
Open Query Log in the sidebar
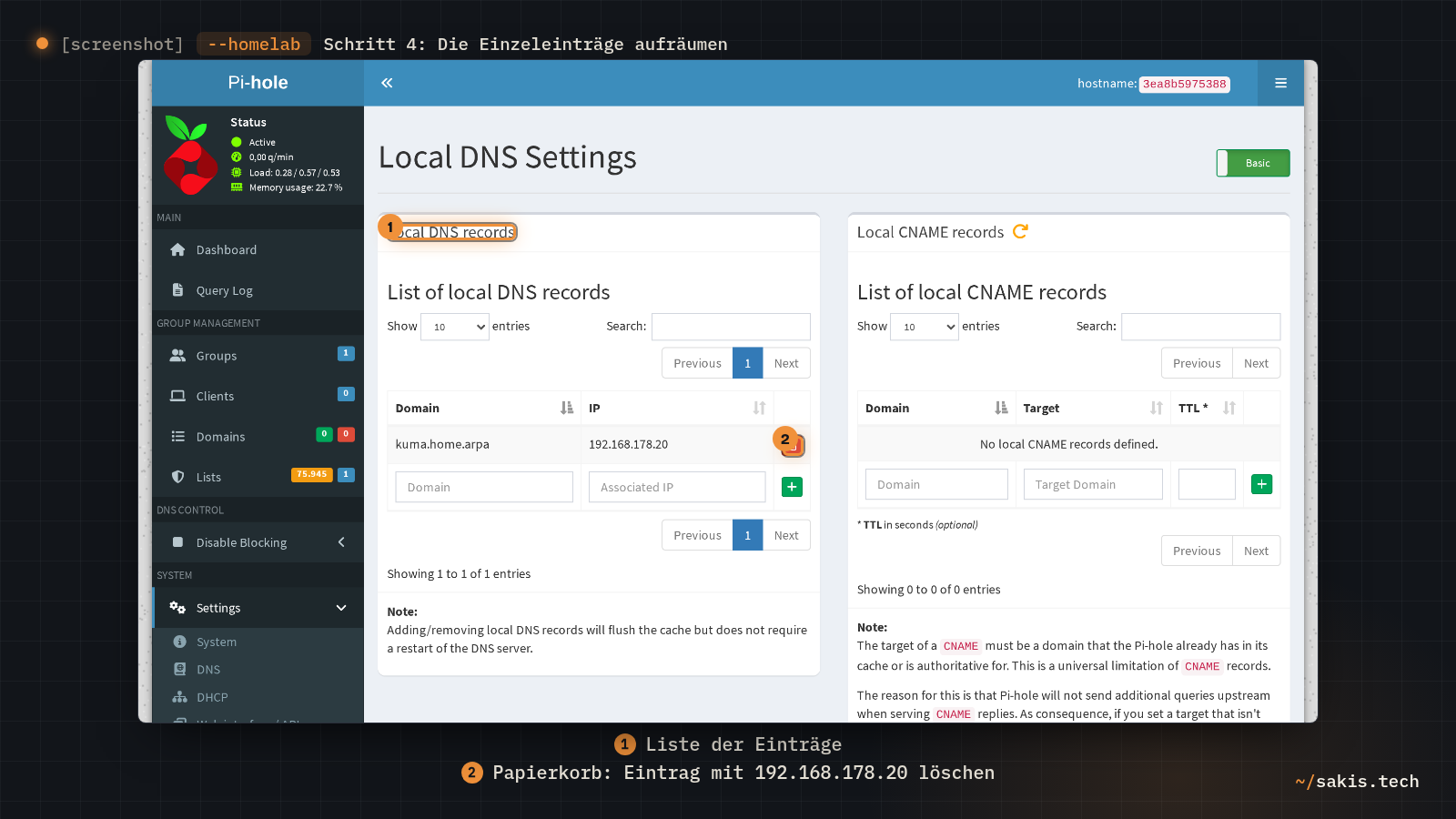258,290
